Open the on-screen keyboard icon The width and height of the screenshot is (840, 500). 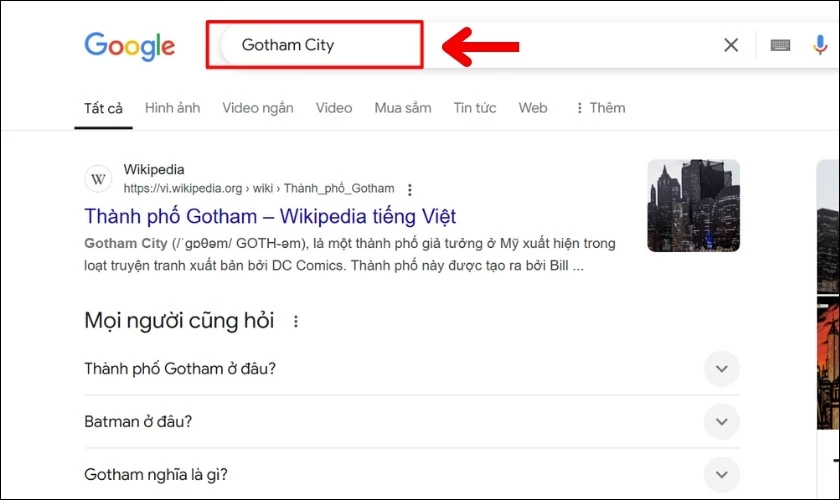click(780, 46)
